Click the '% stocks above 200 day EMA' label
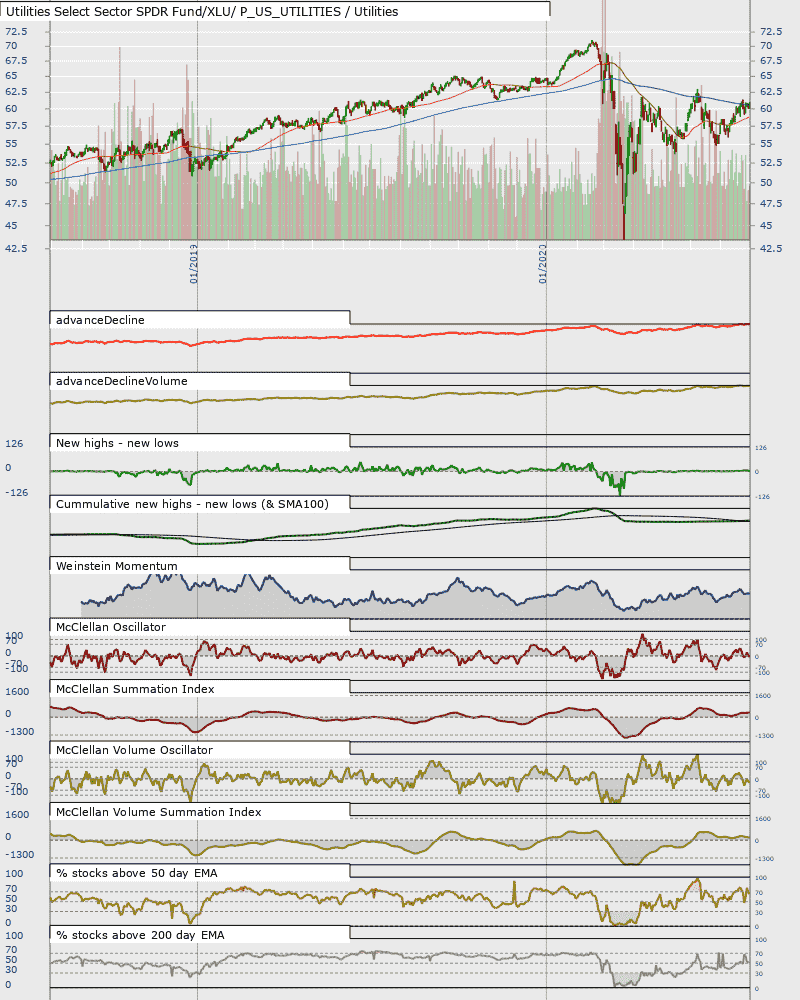This screenshot has height=1000, width=800. [x=140, y=936]
